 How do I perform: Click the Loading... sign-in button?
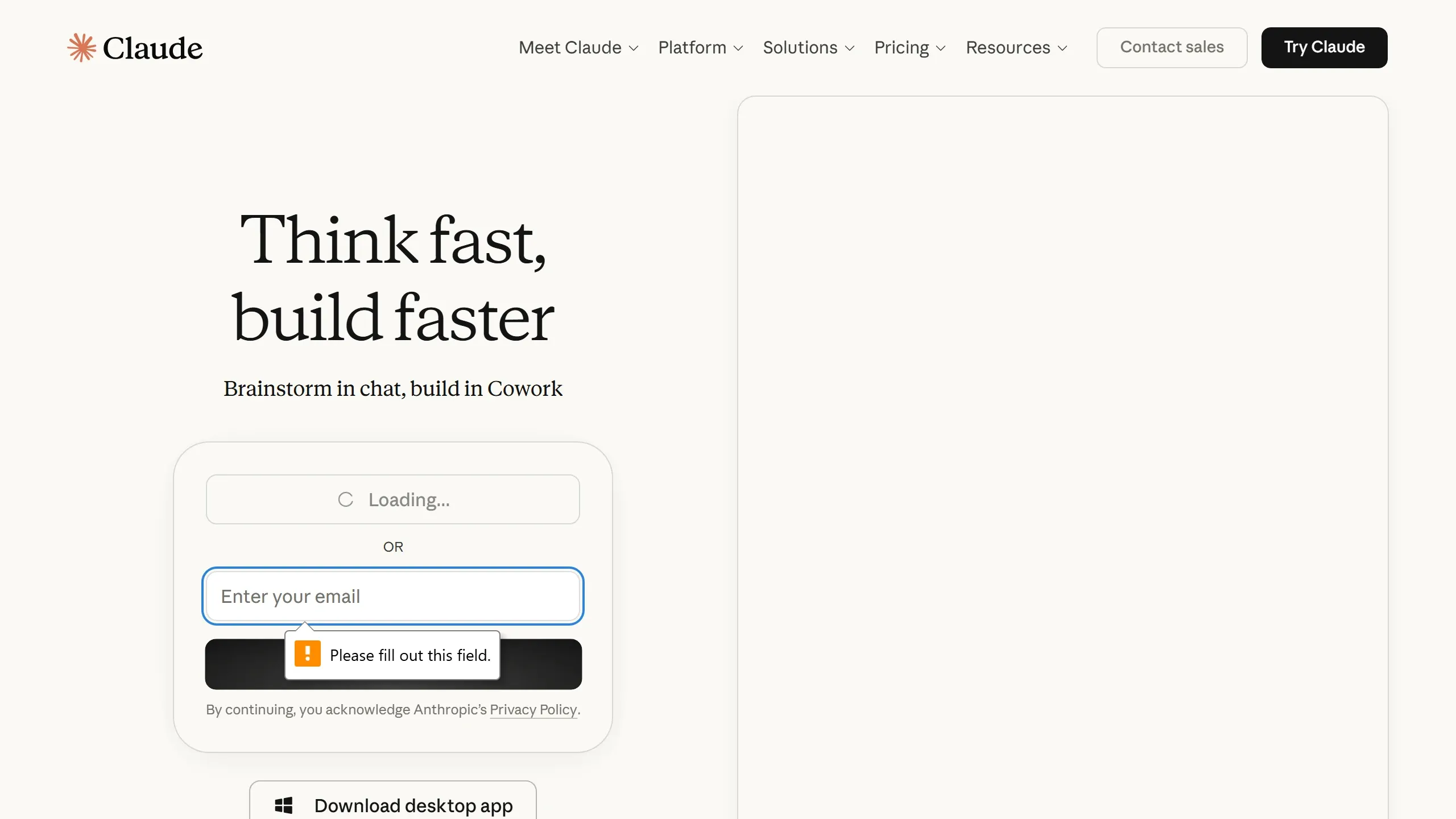pos(393,499)
